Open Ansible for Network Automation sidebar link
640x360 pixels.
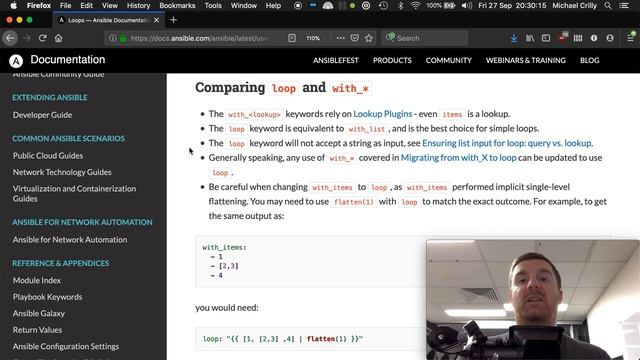[x=70, y=240]
